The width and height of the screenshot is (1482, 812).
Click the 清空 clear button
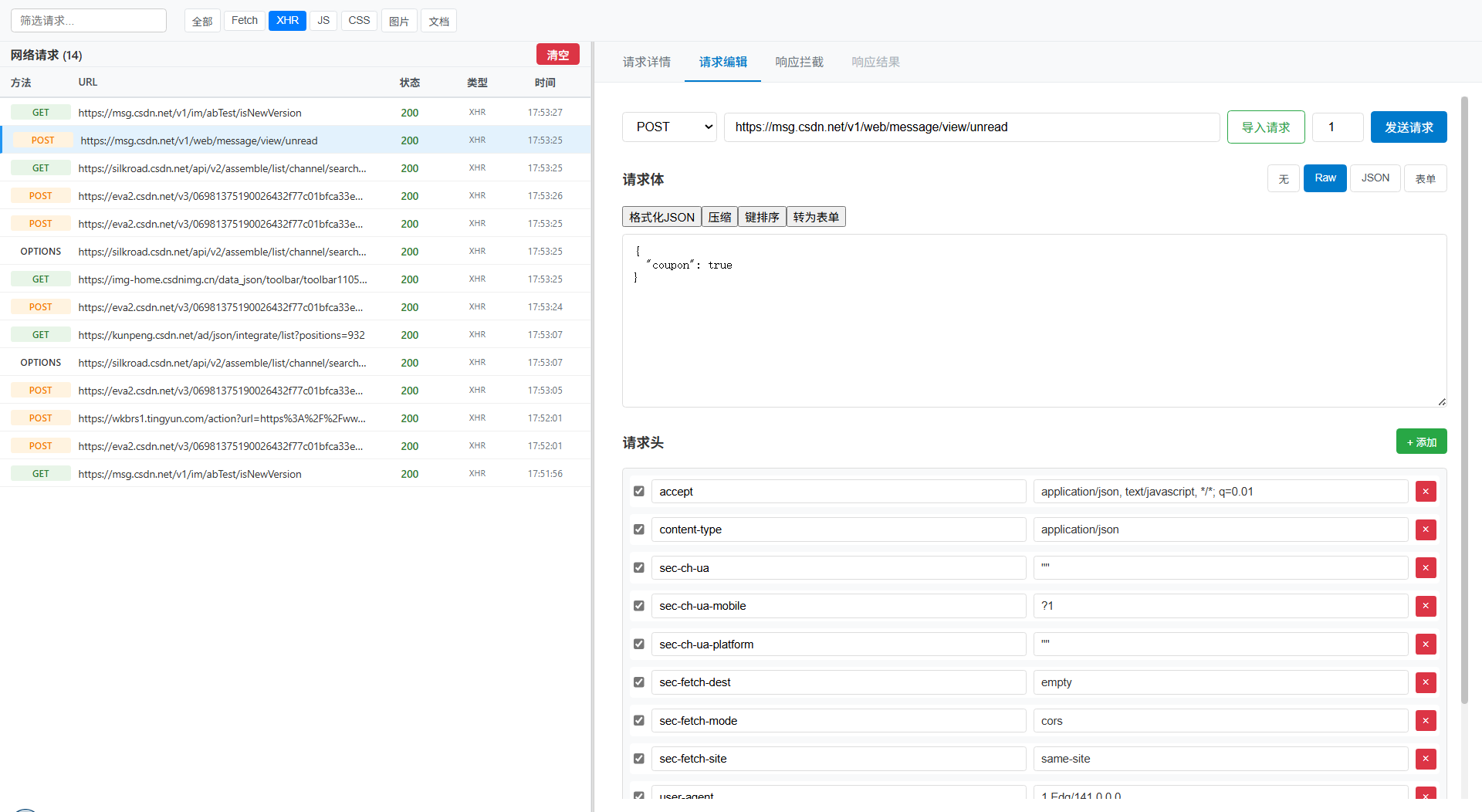tap(558, 55)
